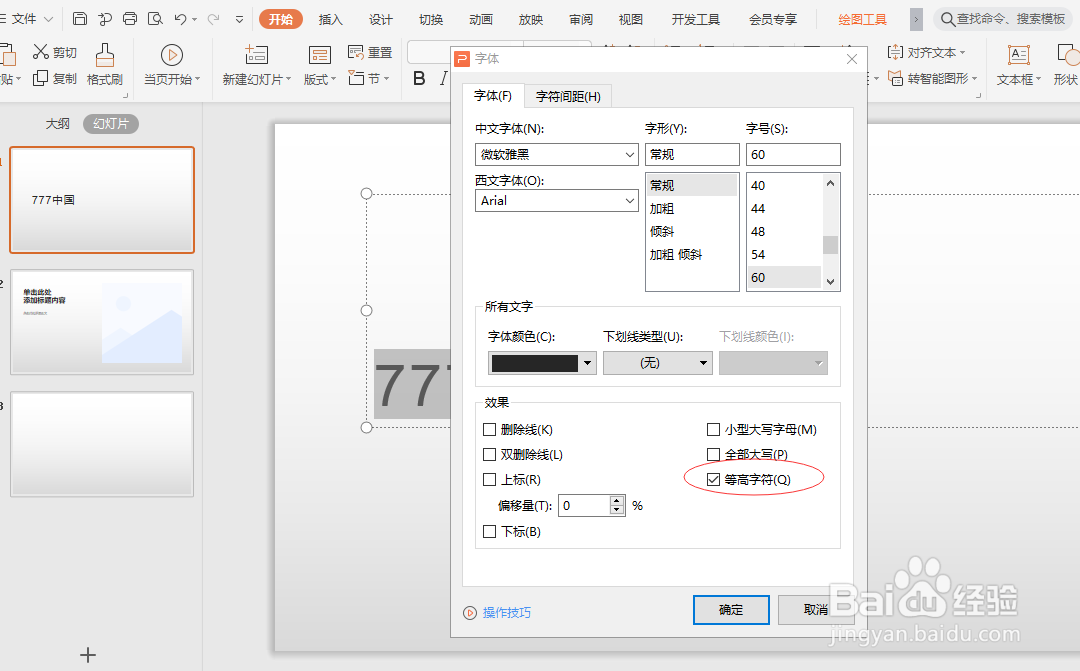The image size is (1080, 671).
Task: Open the 版式 layout tool
Action: tap(316, 79)
